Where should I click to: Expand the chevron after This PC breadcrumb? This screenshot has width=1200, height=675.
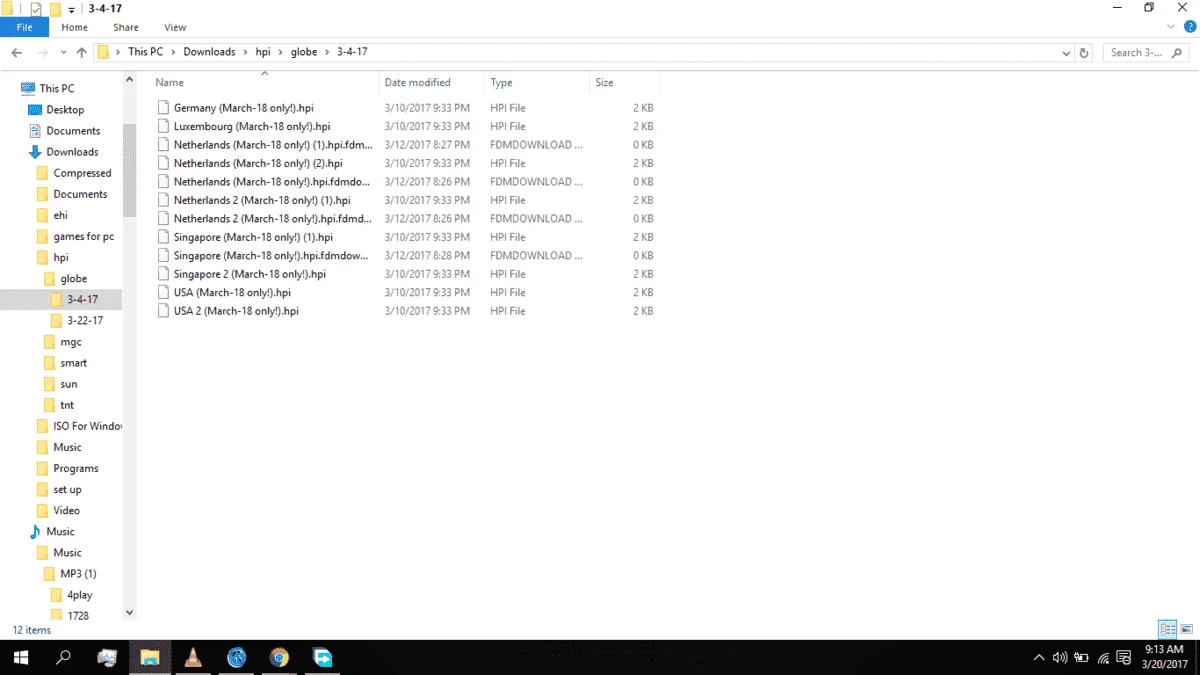173,52
